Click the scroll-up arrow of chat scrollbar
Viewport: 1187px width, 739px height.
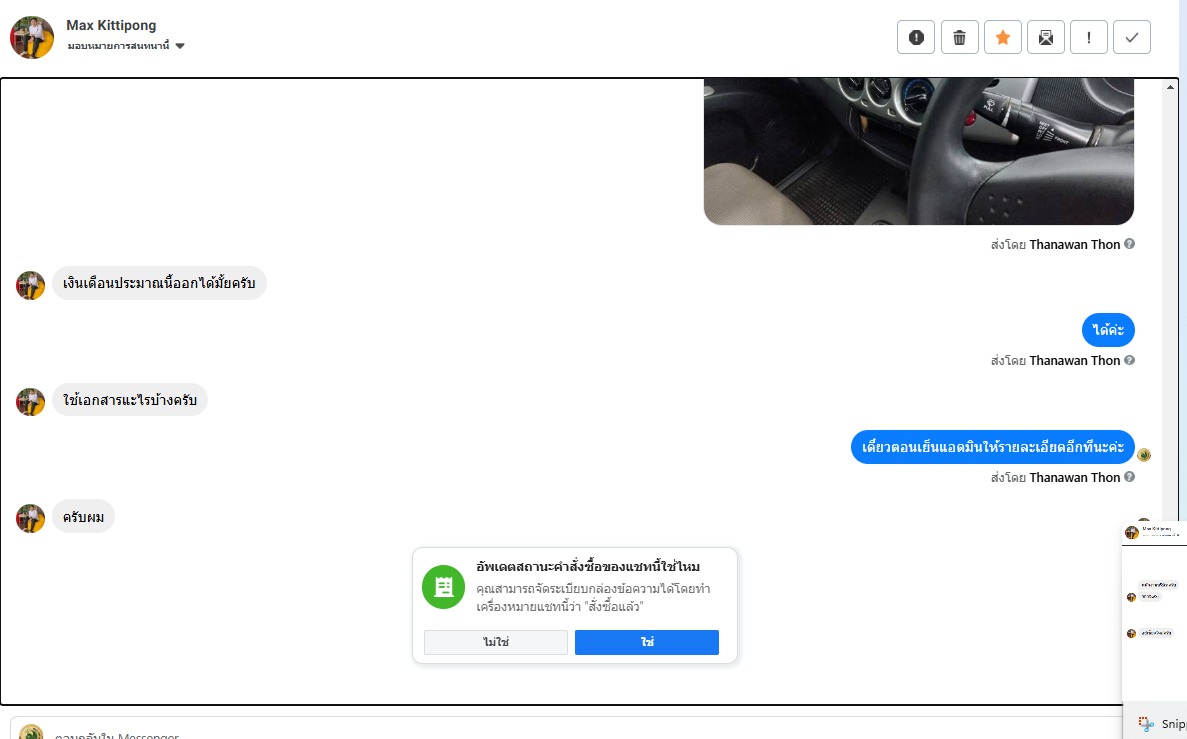tap(1170, 87)
